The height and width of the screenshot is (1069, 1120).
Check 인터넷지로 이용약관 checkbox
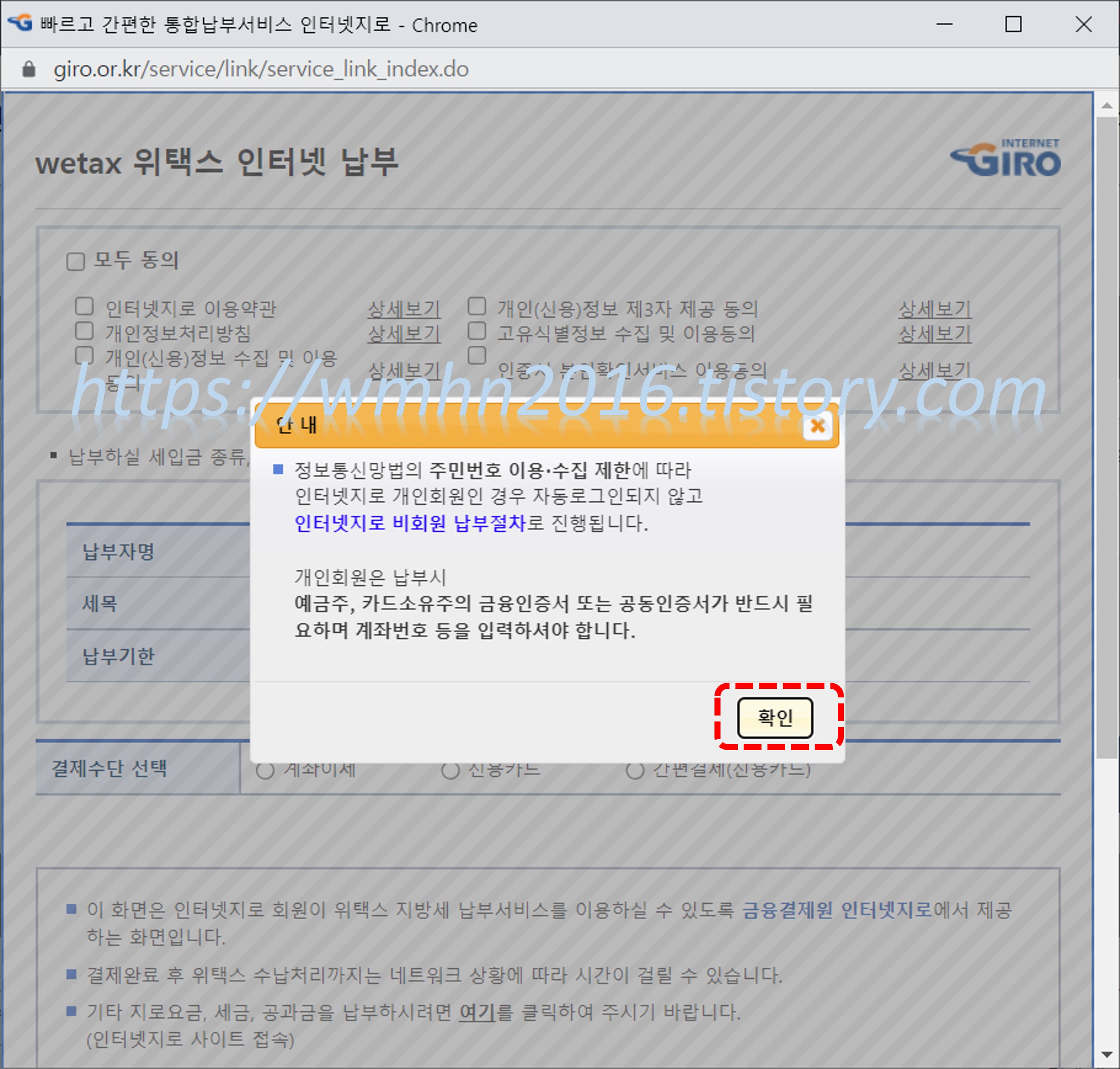click(84, 306)
